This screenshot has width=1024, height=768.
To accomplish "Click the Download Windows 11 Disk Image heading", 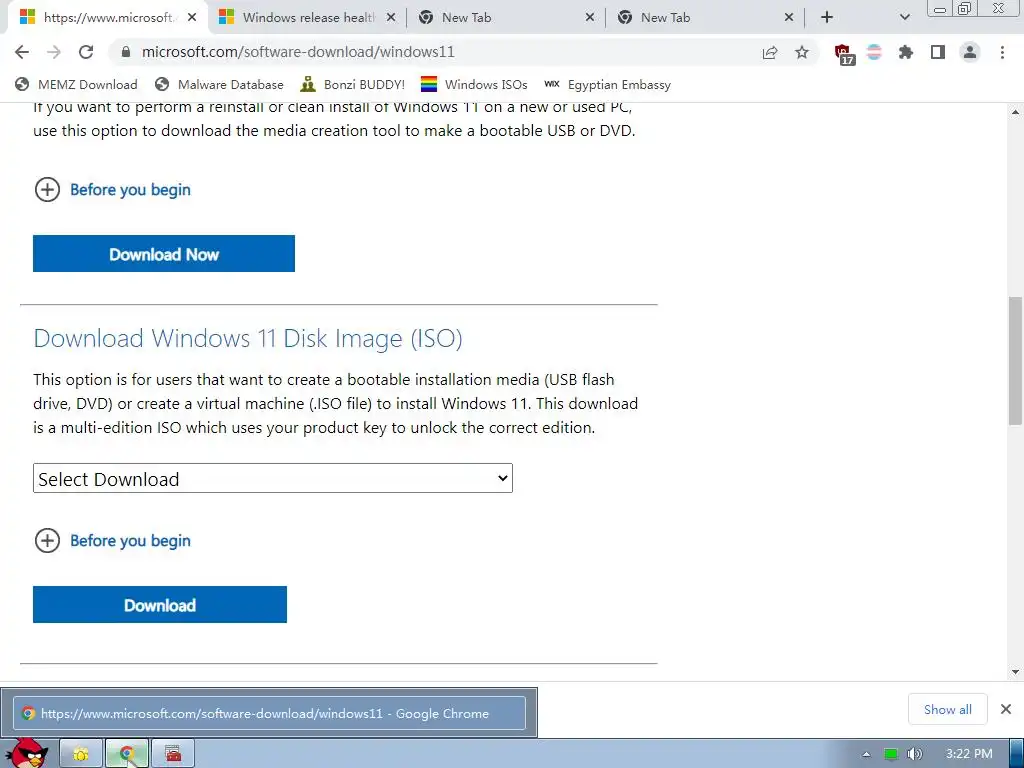I will 248,339.
